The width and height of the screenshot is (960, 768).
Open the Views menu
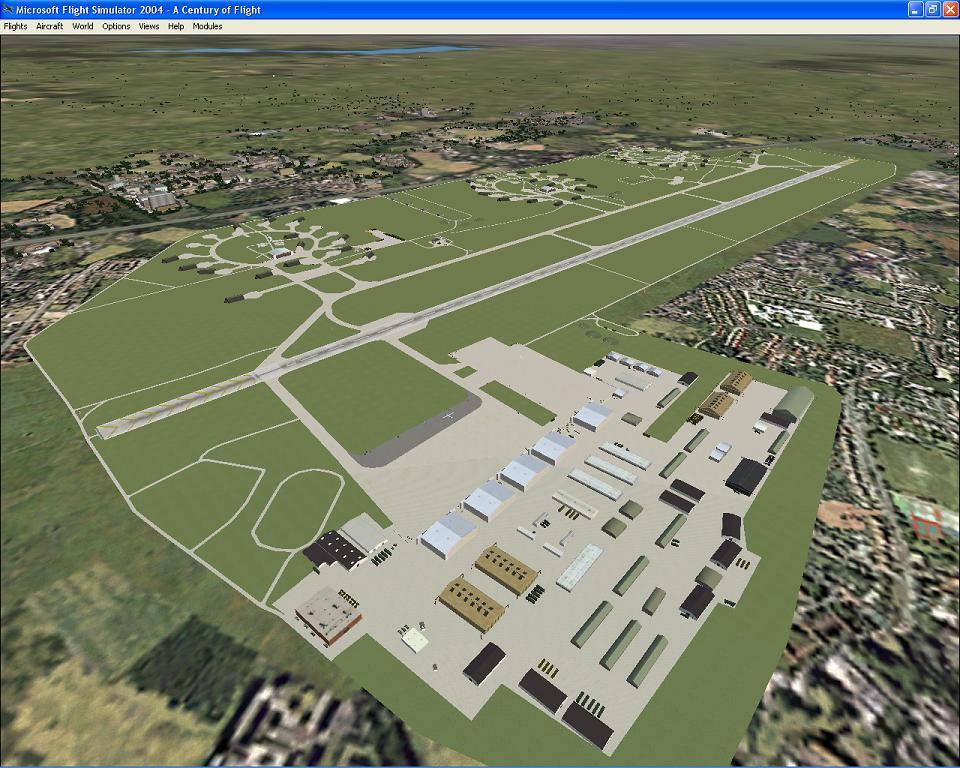[x=149, y=26]
